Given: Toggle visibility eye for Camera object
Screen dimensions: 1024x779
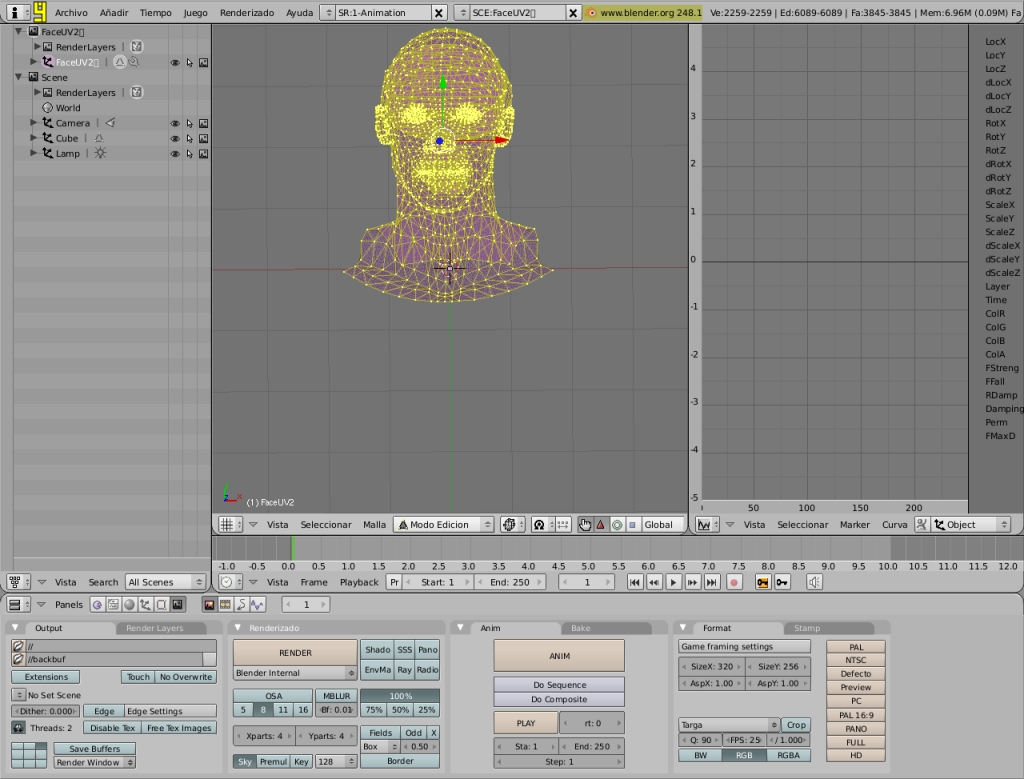Looking at the screenshot, I should pos(175,123).
